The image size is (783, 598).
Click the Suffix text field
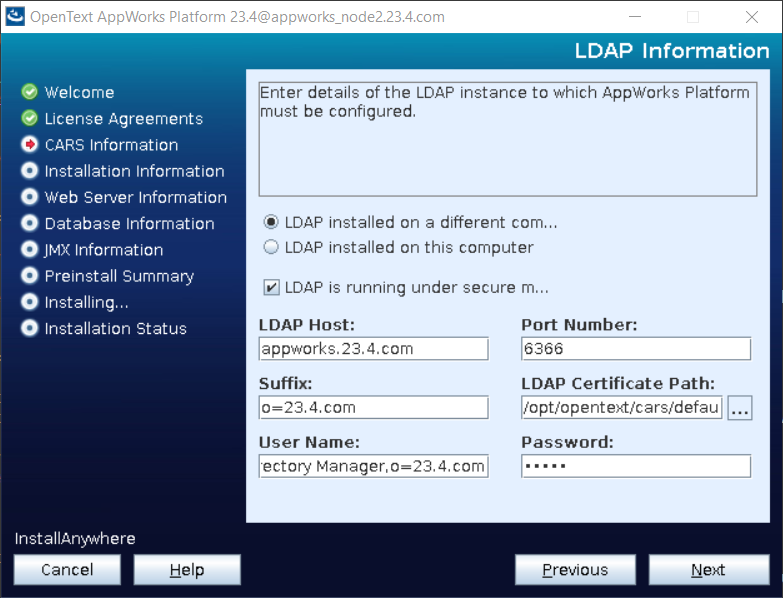(373, 408)
